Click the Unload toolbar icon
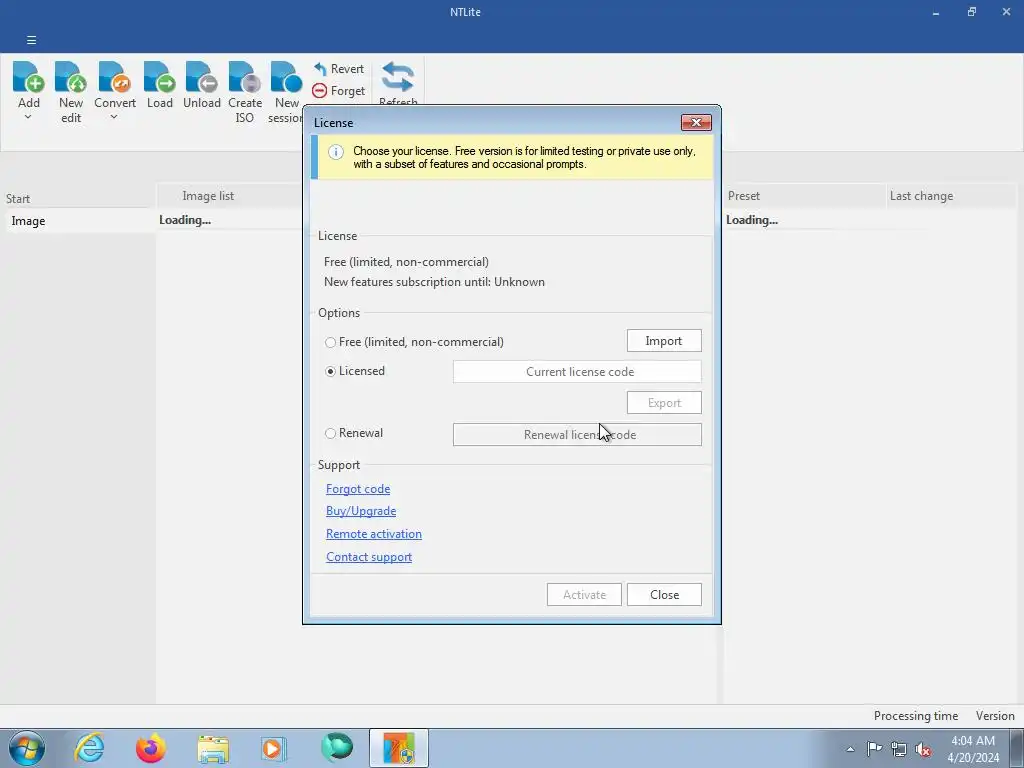Viewport: 1024px width, 768px height. 201,77
